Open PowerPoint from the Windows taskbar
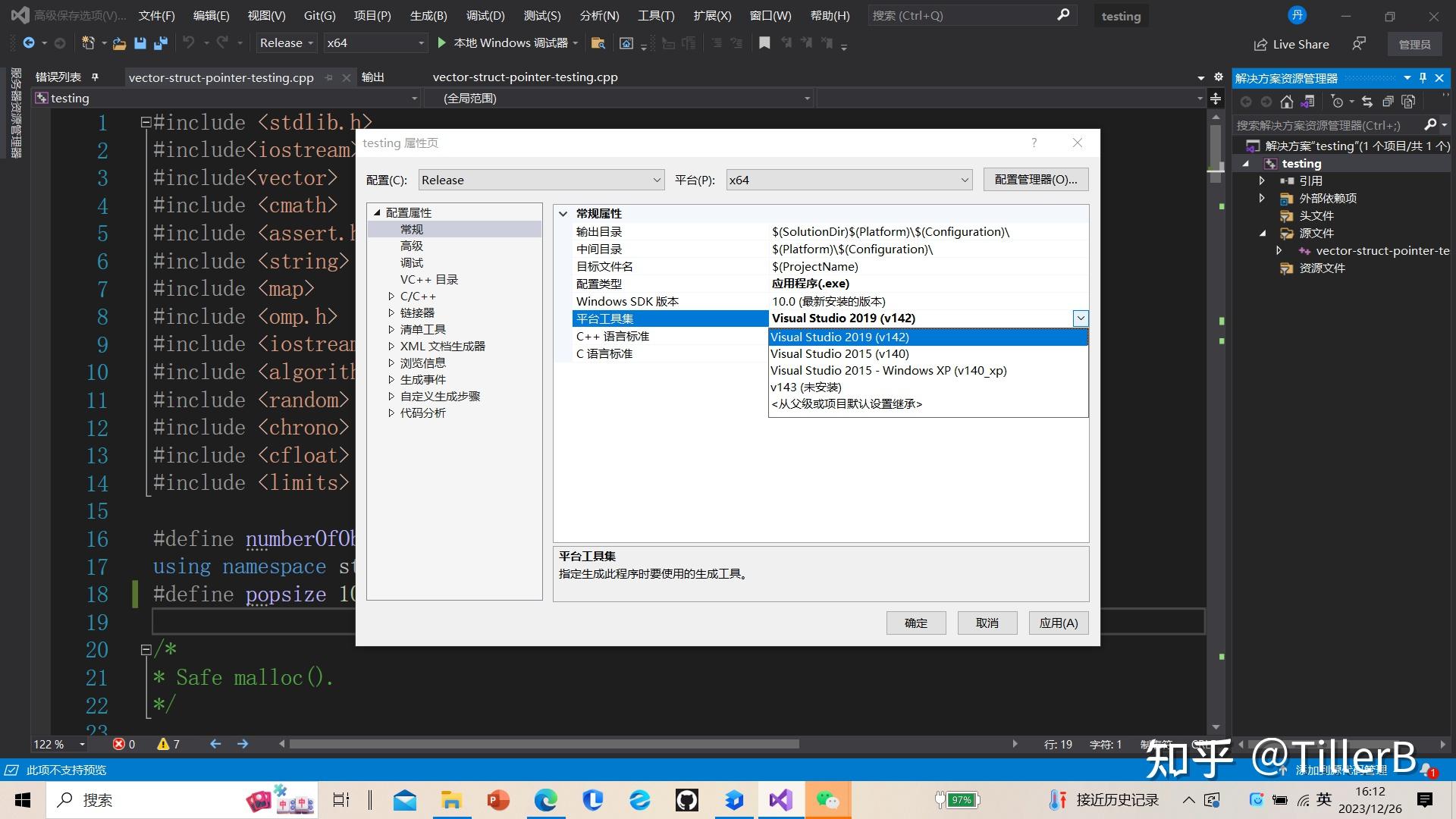 tap(498, 800)
